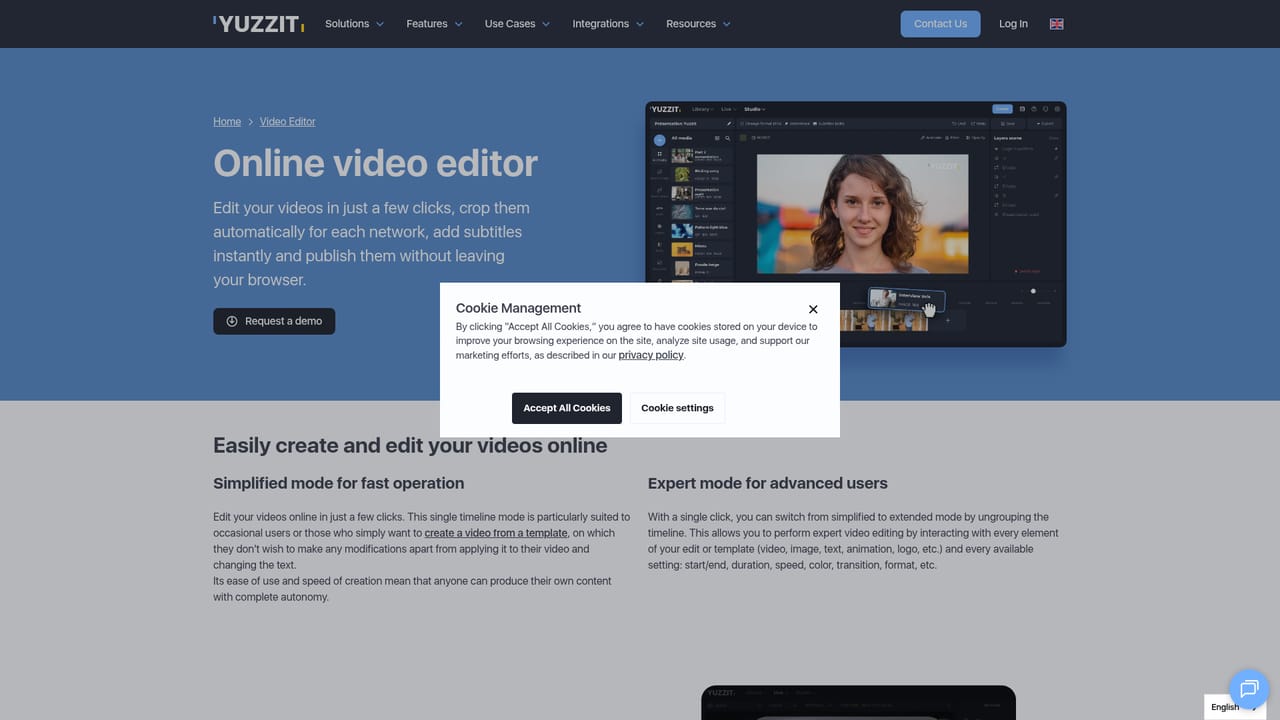Image resolution: width=1280 pixels, height=720 pixels.
Task: Follow the create a video from a template link
Action: pyautogui.click(x=496, y=533)
